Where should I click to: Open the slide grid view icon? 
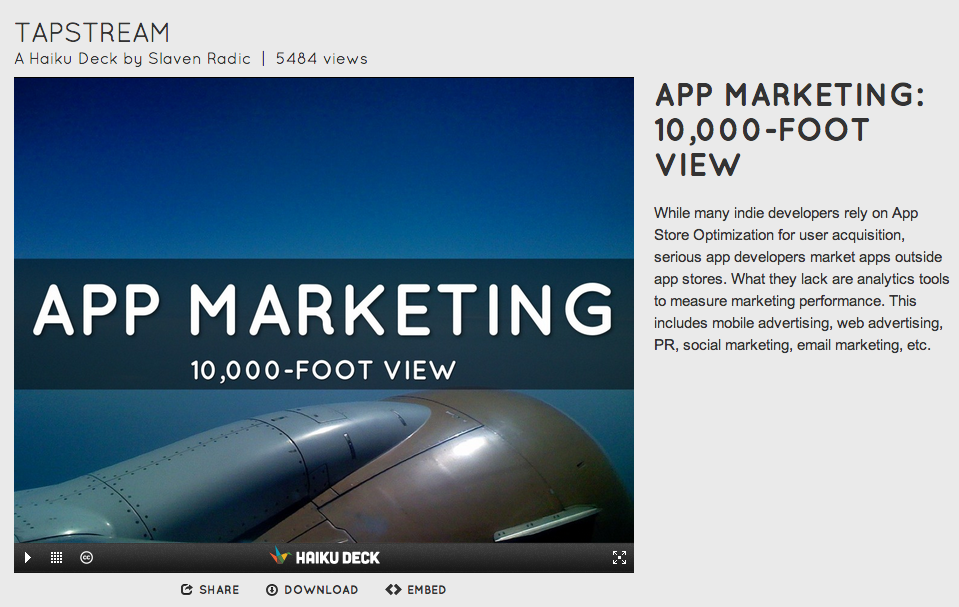57,558
